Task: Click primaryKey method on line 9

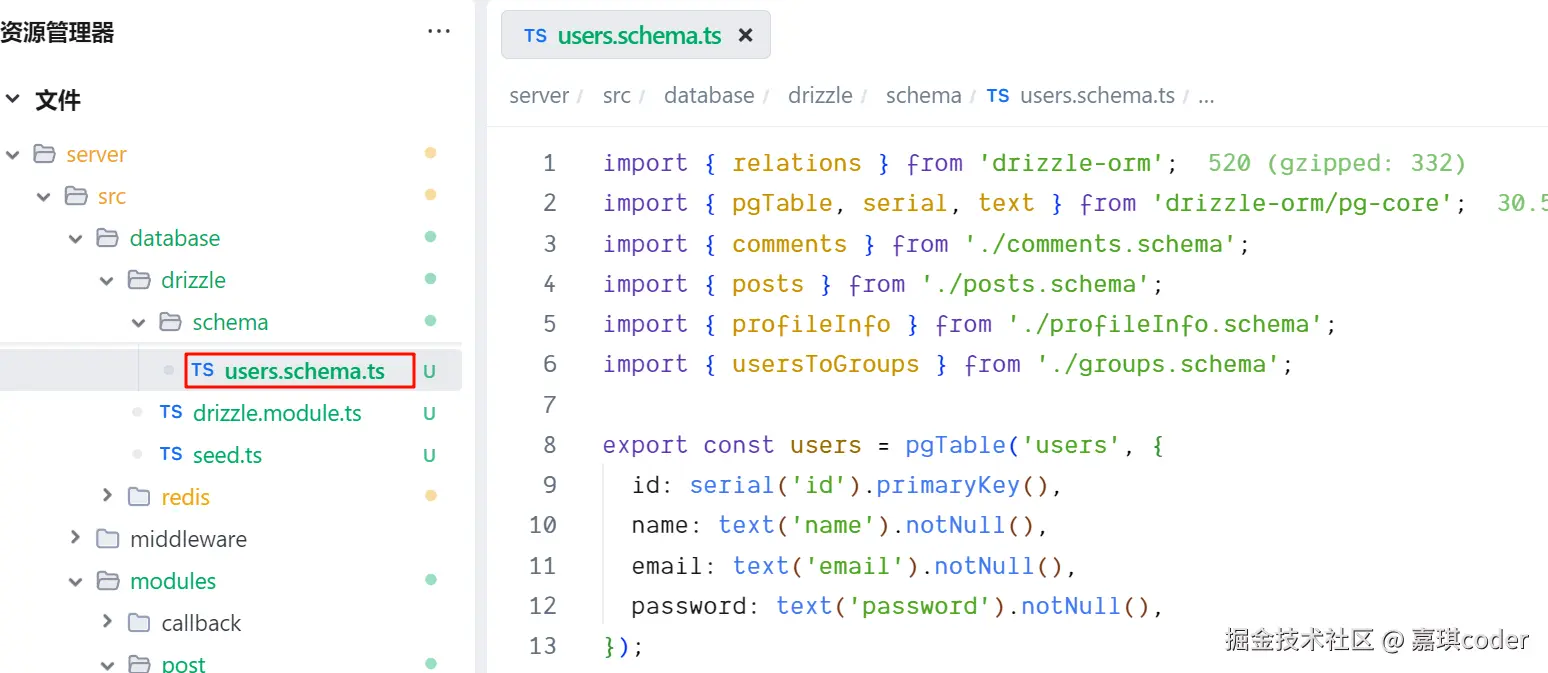Action: (948, 485)
